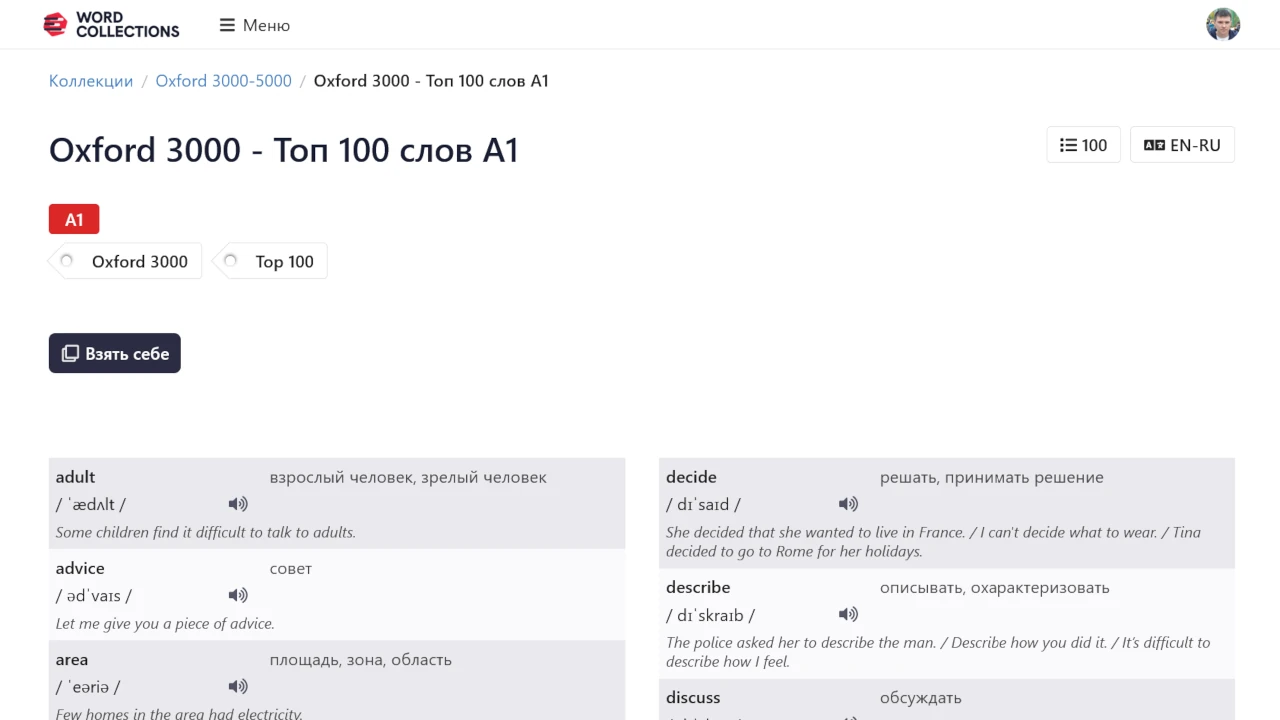The height and width of the screenshot is (720, 1280).
Task: Click the word discuss
Action: [693, 697]
